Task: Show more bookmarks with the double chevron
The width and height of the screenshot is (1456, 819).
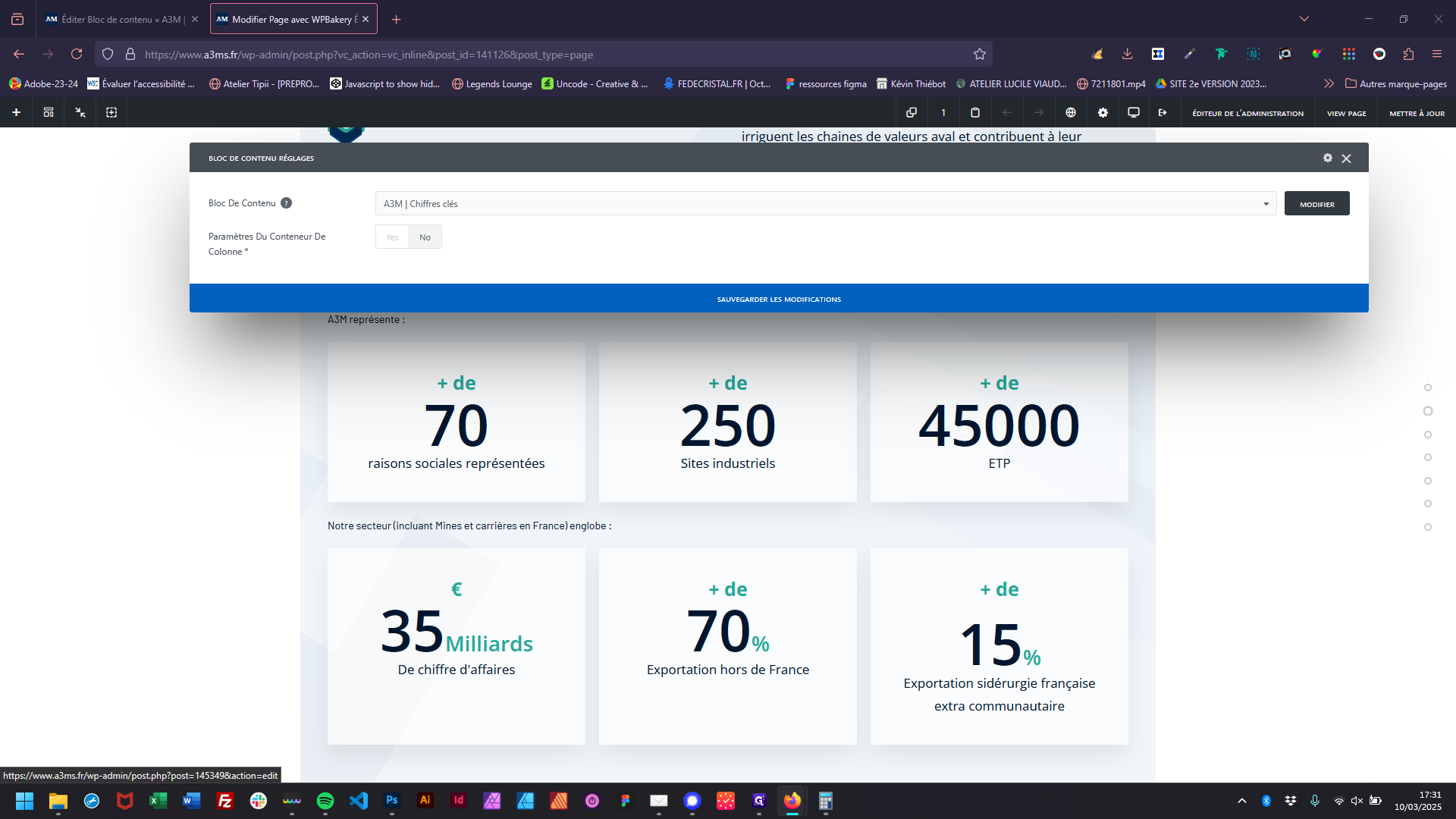Action: click(1329, 83)
